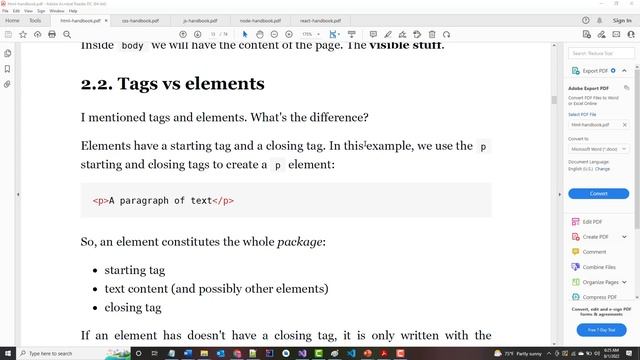This screenshot has height=360, width=640.
Task: Zoom in with the plus circle
Action: (x=289, y=35)
